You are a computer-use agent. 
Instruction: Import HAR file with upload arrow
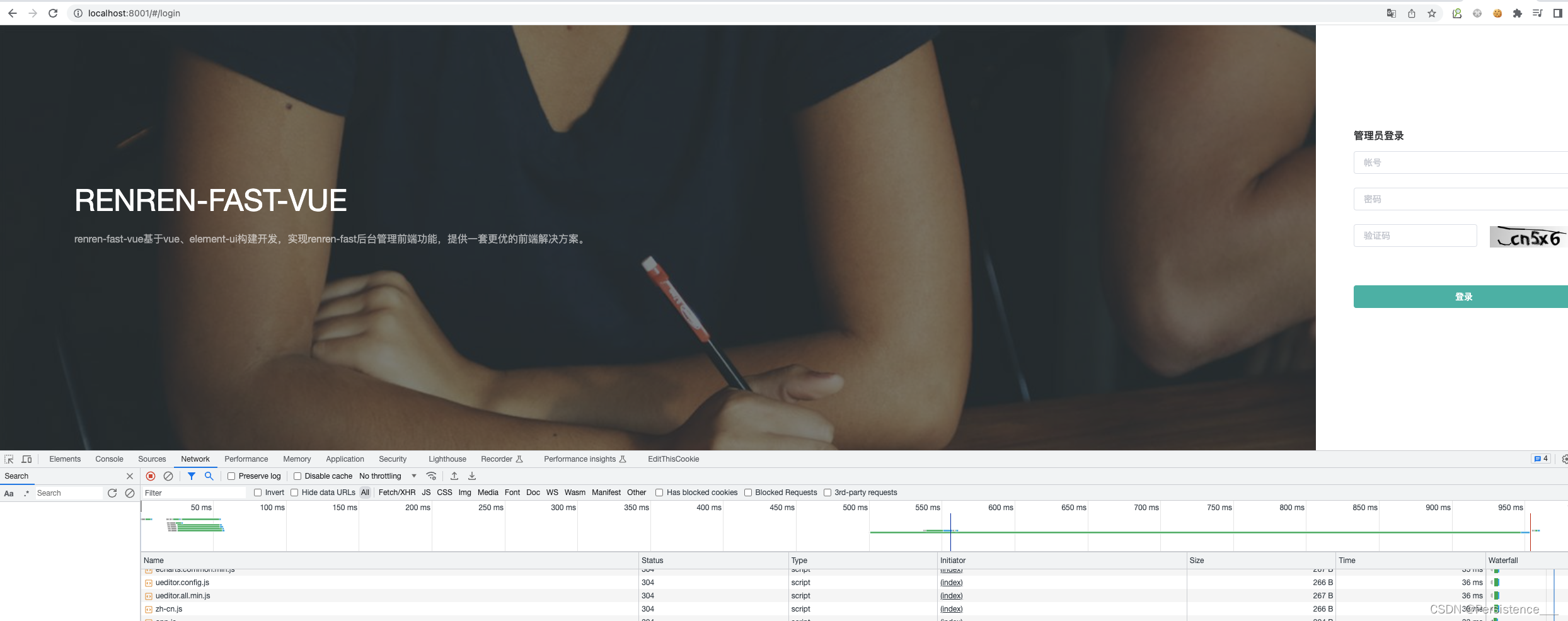click(454, 476)
